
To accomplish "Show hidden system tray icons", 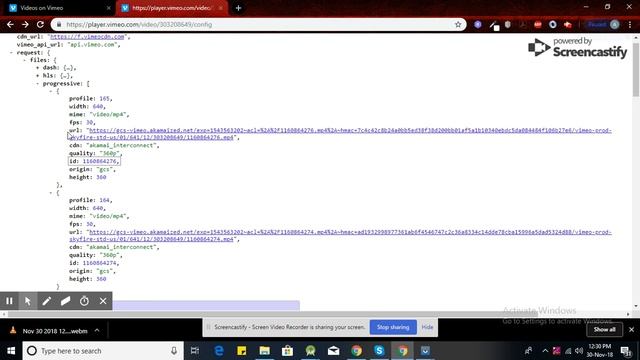I will click(x=545, y=351).
